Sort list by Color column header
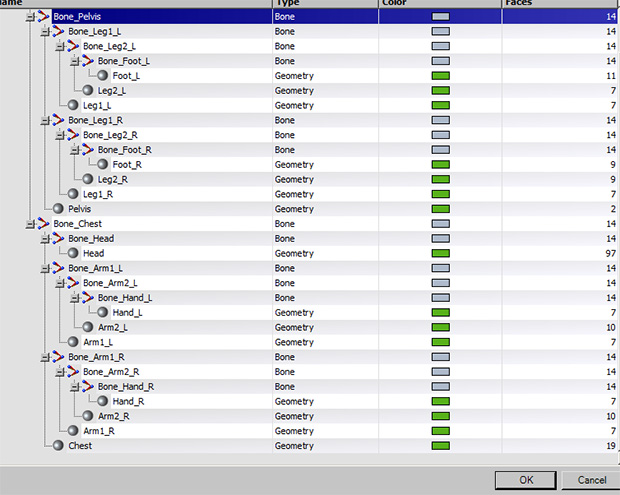This screenshot has height=495, width=620. (x=440, y=3)
